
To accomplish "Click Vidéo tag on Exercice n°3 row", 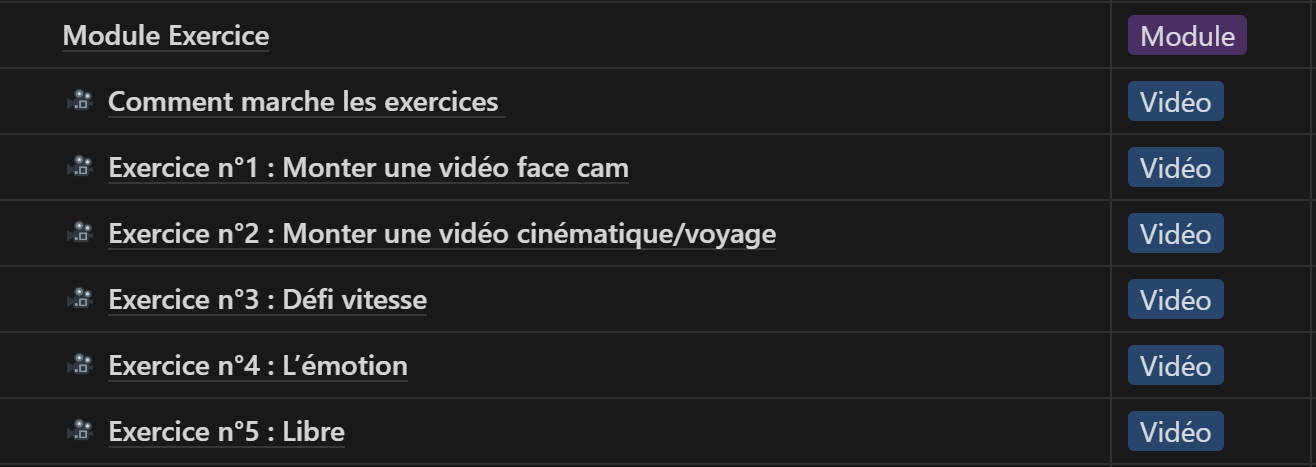I will pyautogui.click(x=1175, y=300).
